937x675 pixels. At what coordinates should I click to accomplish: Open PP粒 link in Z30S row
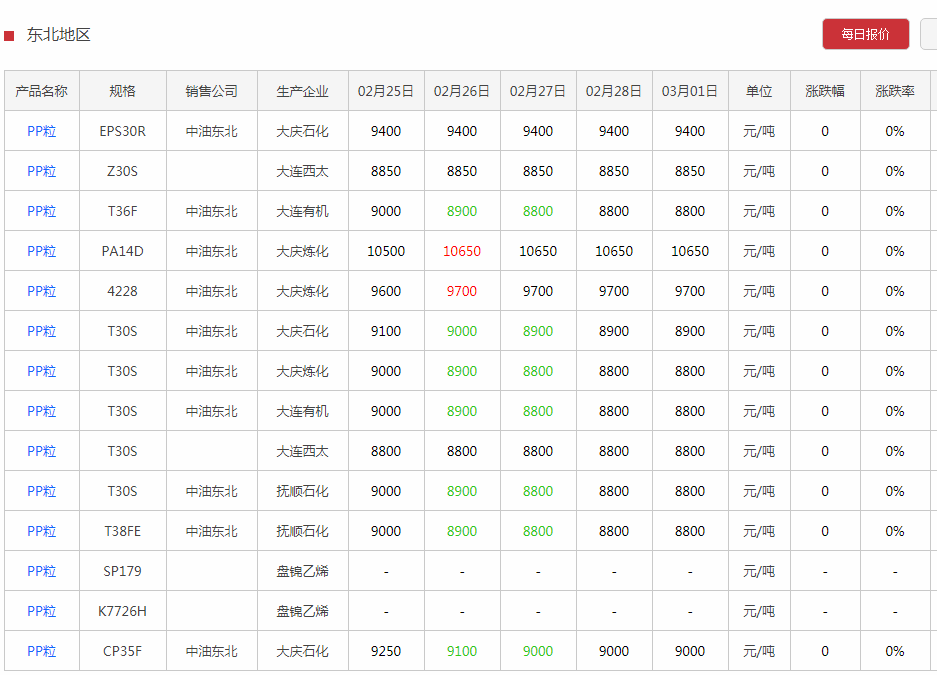pos(41,171)
